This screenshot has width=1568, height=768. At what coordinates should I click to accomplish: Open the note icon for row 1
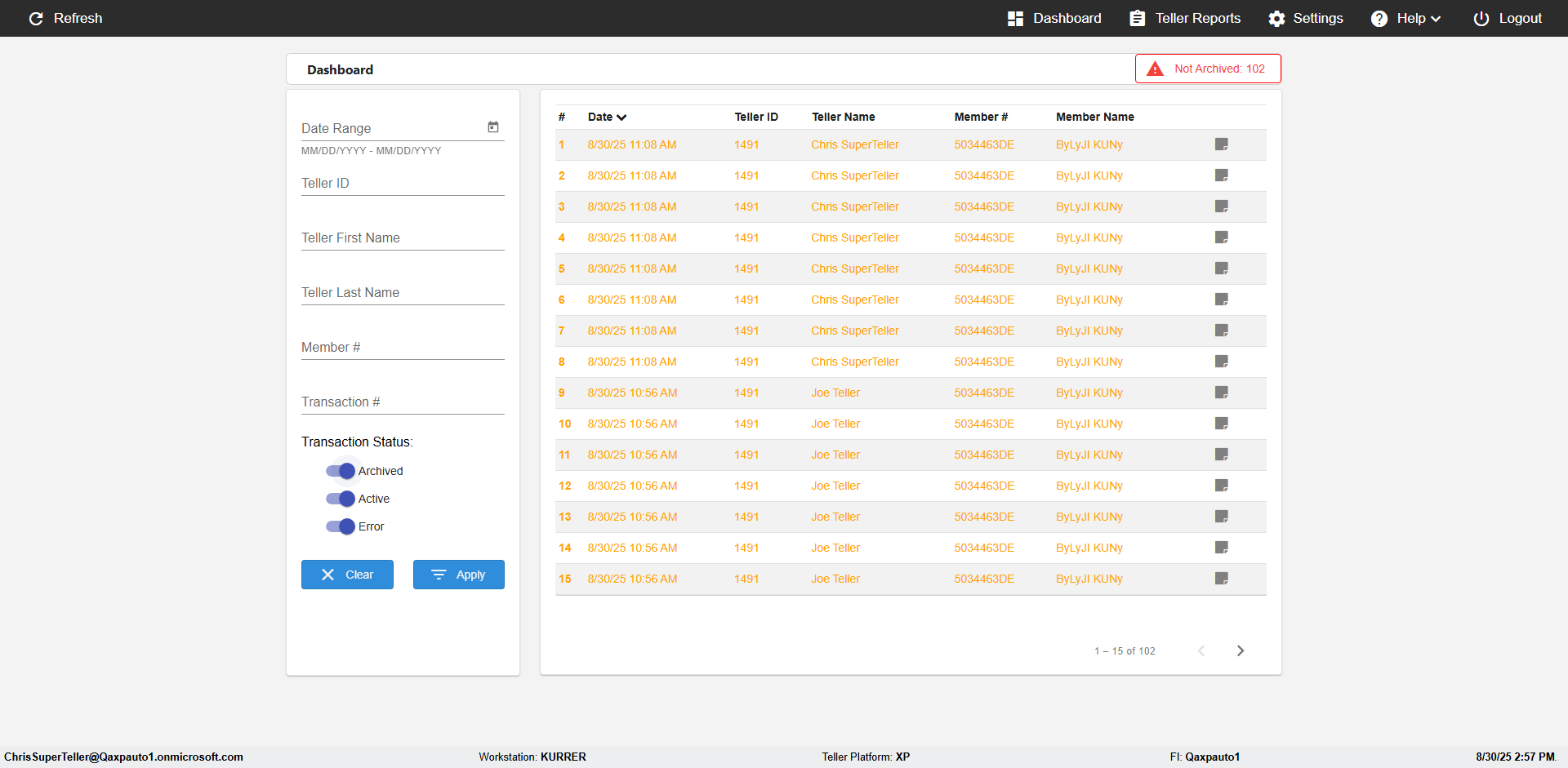(1222, 144)
